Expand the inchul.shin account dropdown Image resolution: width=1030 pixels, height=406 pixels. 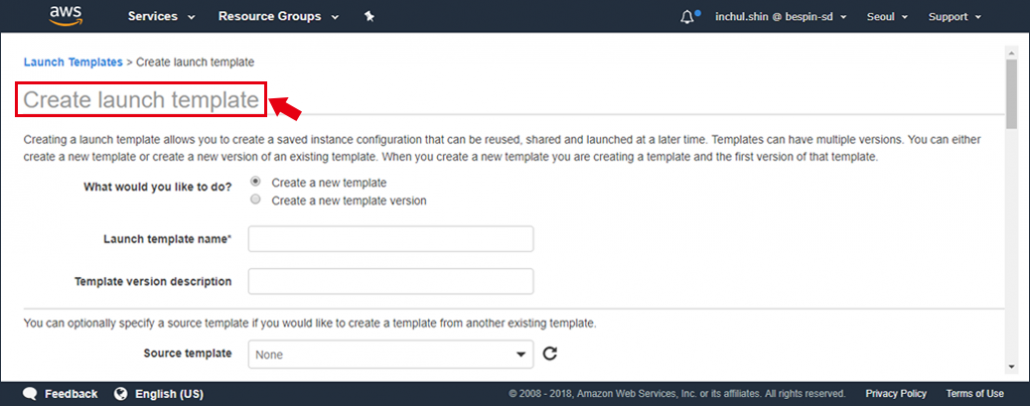coord(780,16)
